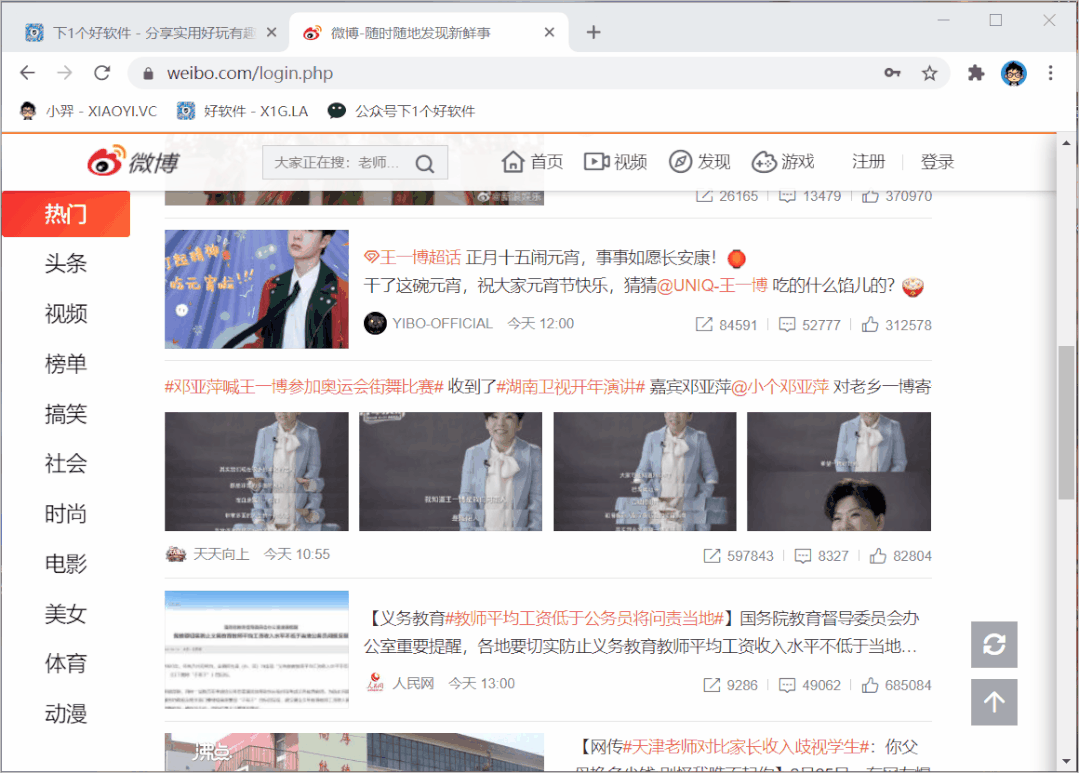Close the 微博 tab
The width and height of the screenshot is (1079, 773).
click(549, 32)
